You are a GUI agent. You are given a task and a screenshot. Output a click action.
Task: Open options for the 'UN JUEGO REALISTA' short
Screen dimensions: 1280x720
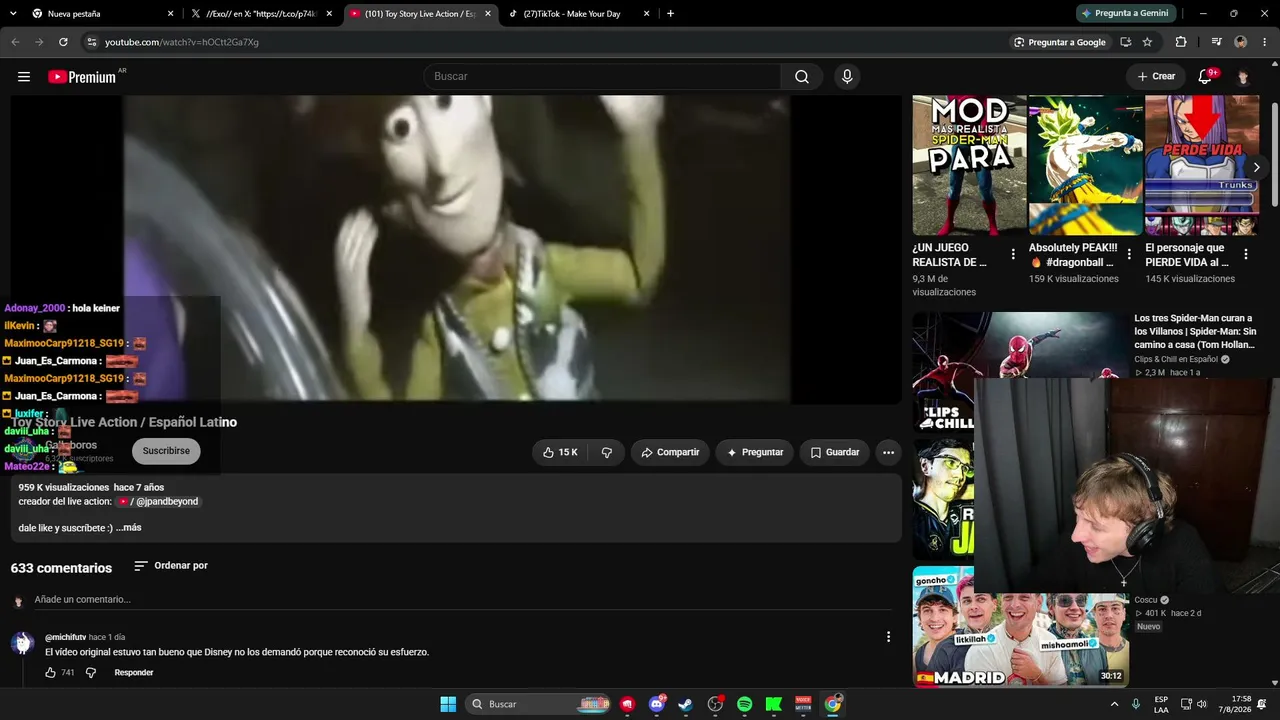pos(1013,254)
